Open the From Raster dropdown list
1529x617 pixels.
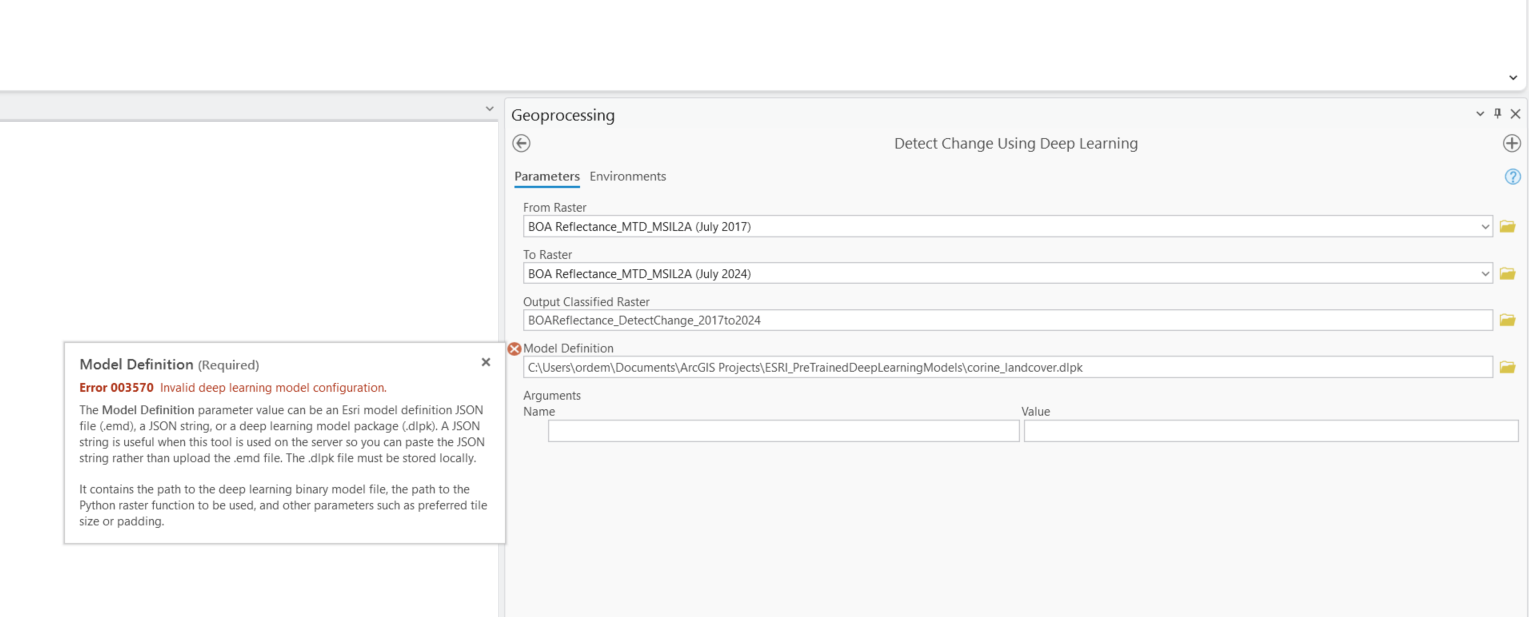[x=1487, y=226]
